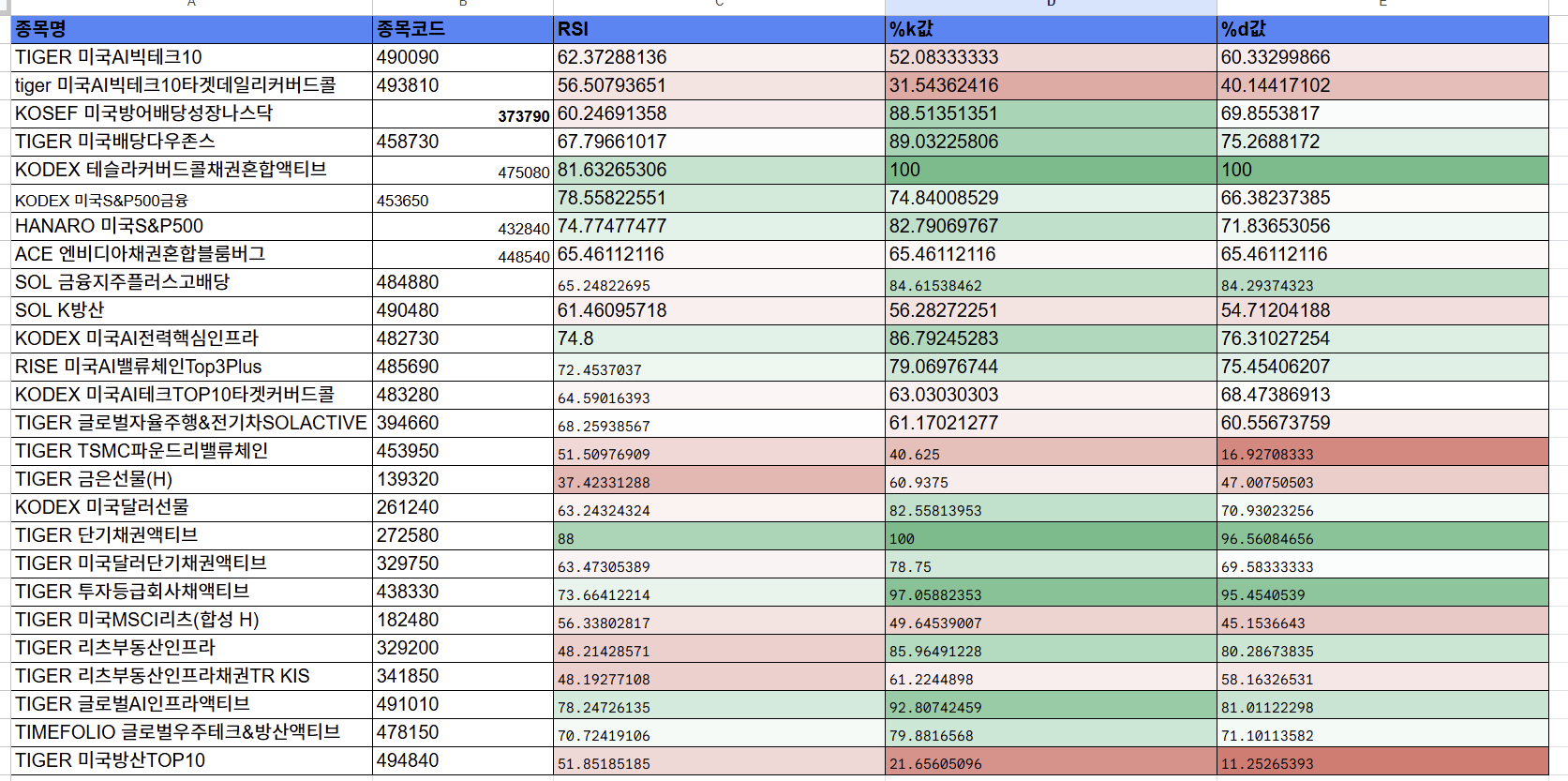Select %k value 97.05882353
Screen dimensions: 1568x781
(x=1051, y=592)
